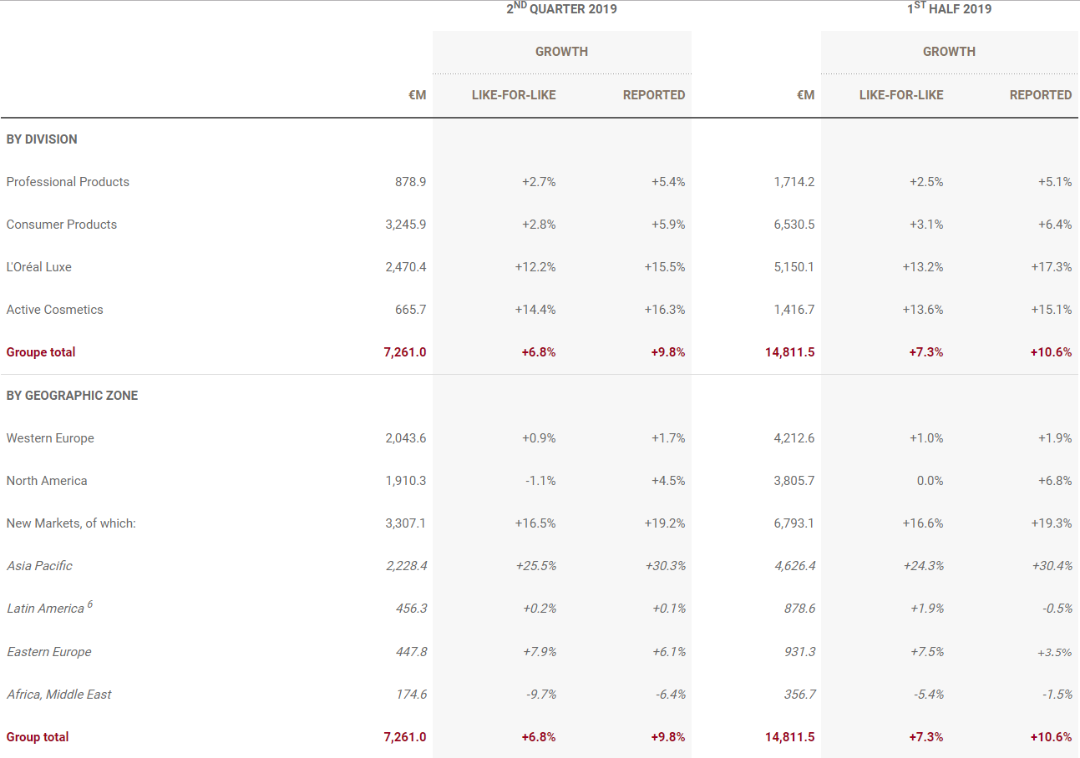Click the BY GEOGRAPHIC ZONE section heading
The width and height of the screenshot is (1080, 758).
[72, 396]
